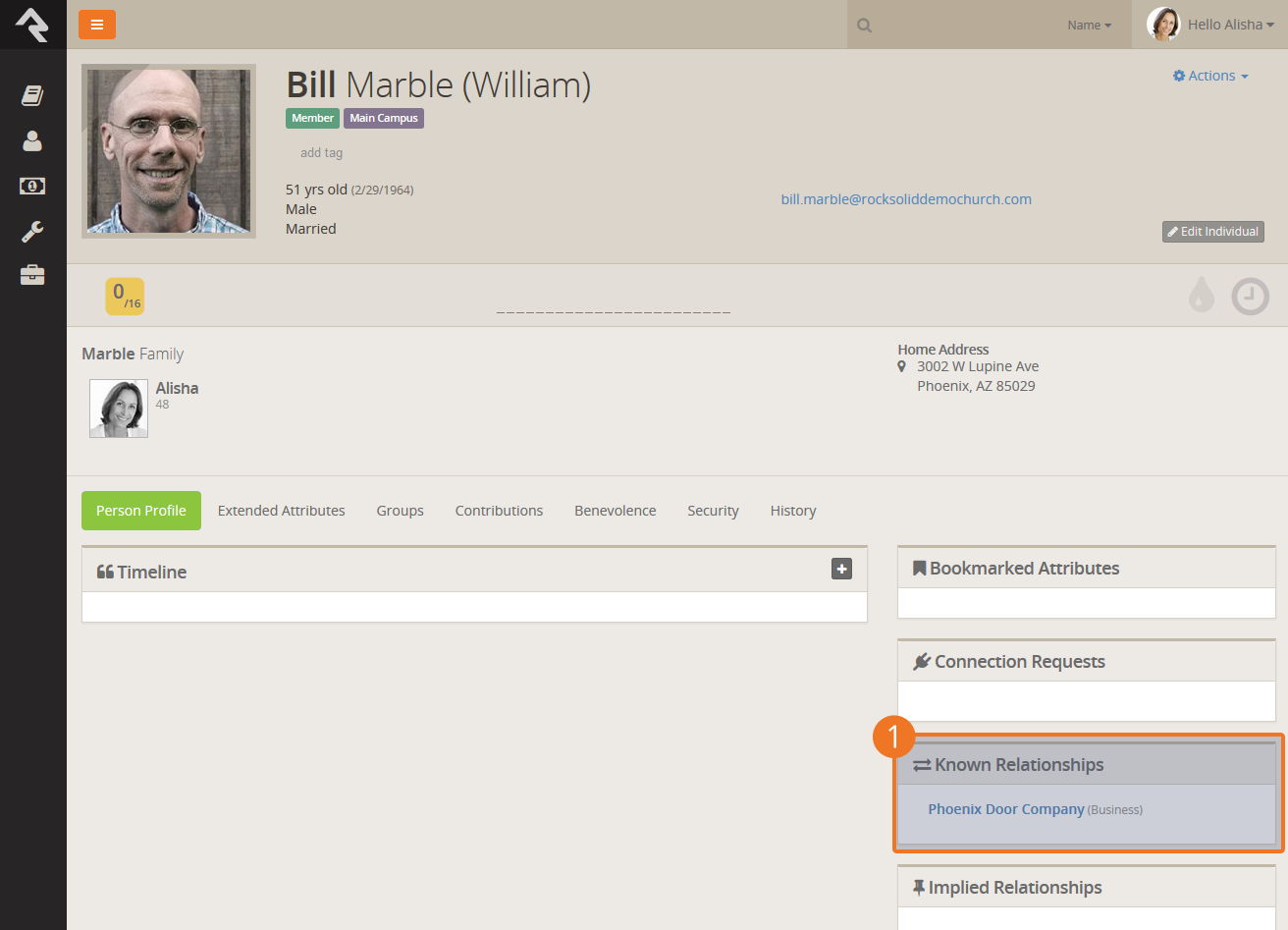The width and height of the screenshot is (1288, 930).
Task: Click the Rock logo in top-left corner
Action: coord(32,25)
